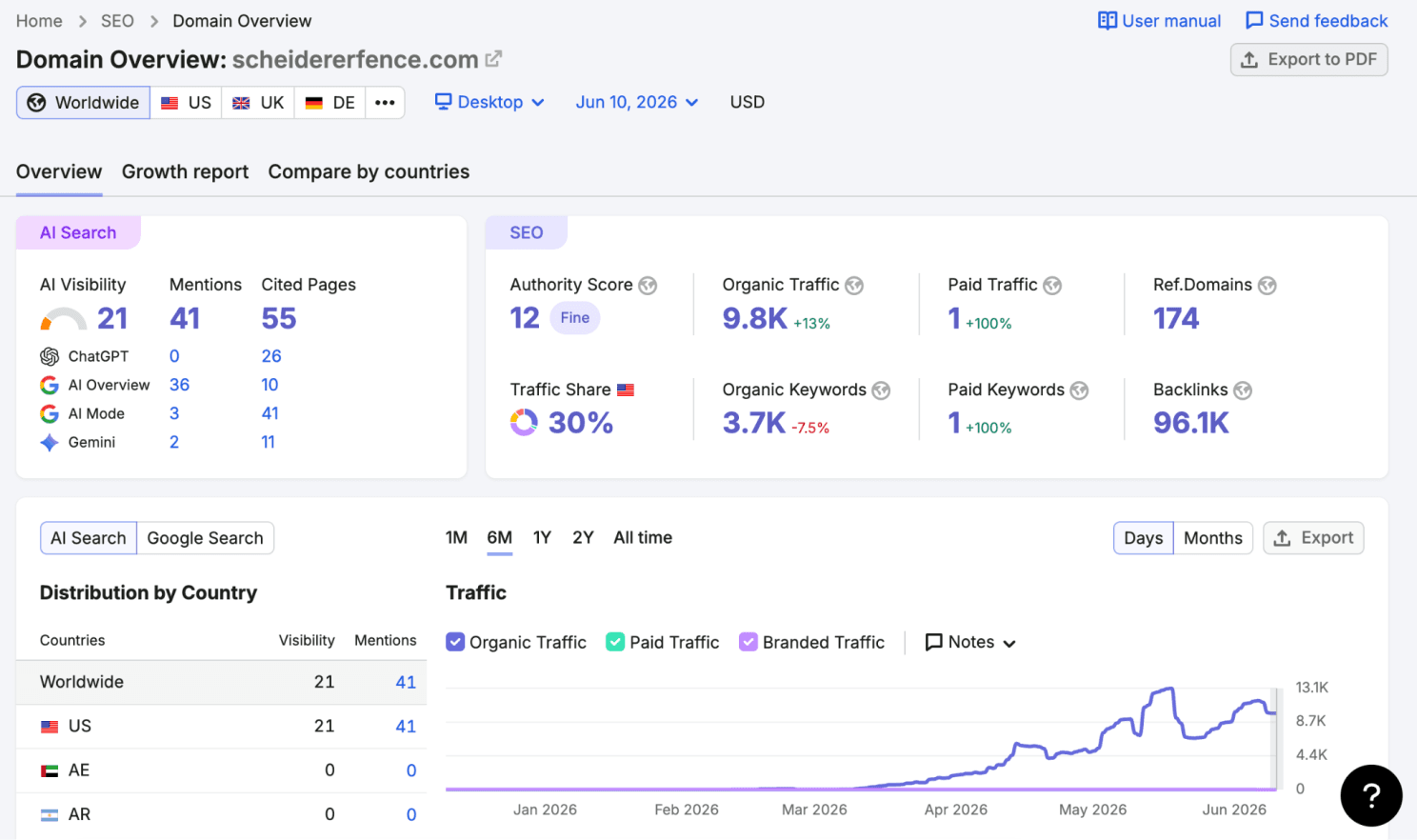The height and width of the screenshot is (840, 1417).
Task: Click the ChatGPT logo icon
Action: coord(50,356)
